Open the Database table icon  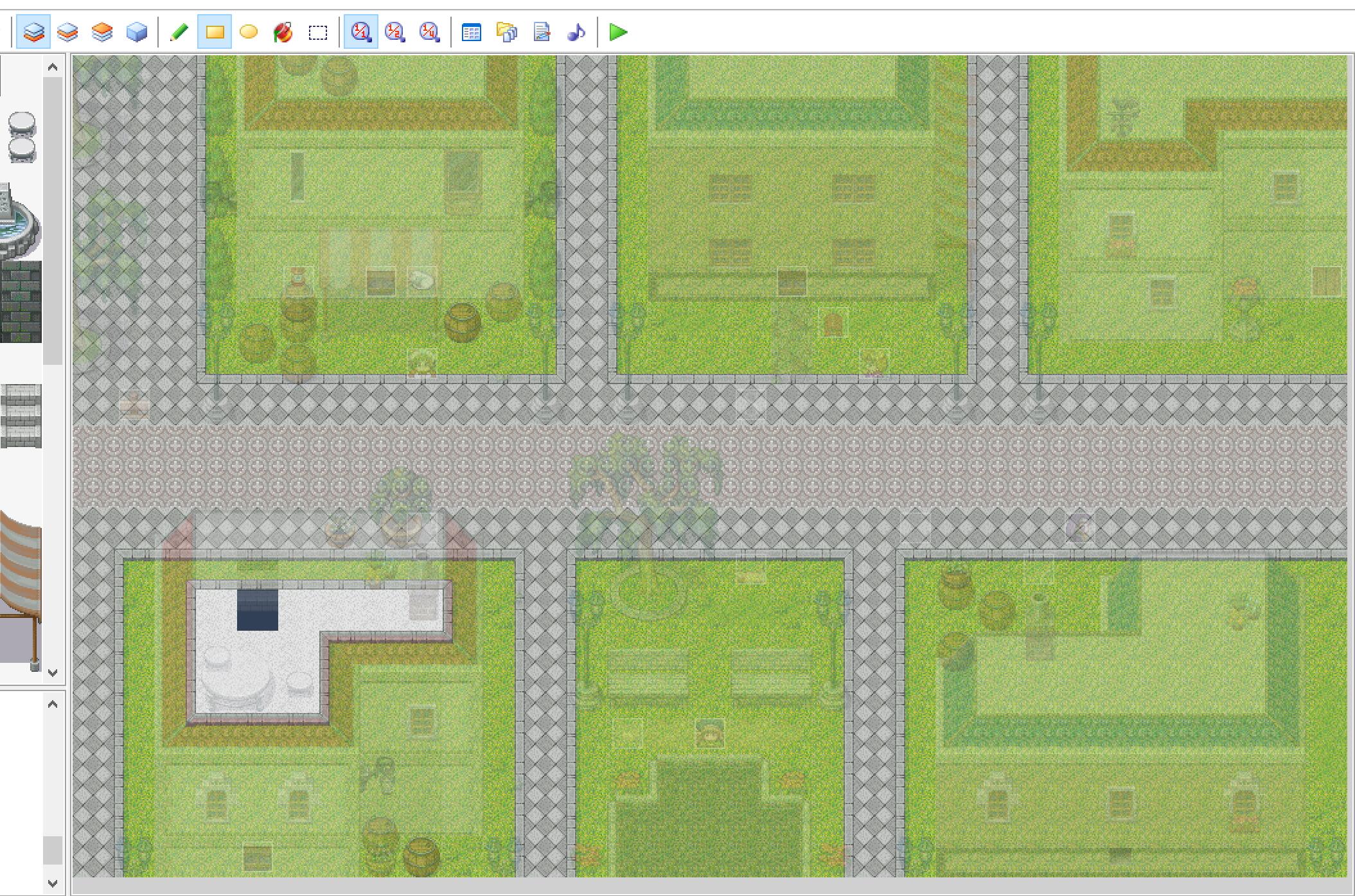click(472, 31)
